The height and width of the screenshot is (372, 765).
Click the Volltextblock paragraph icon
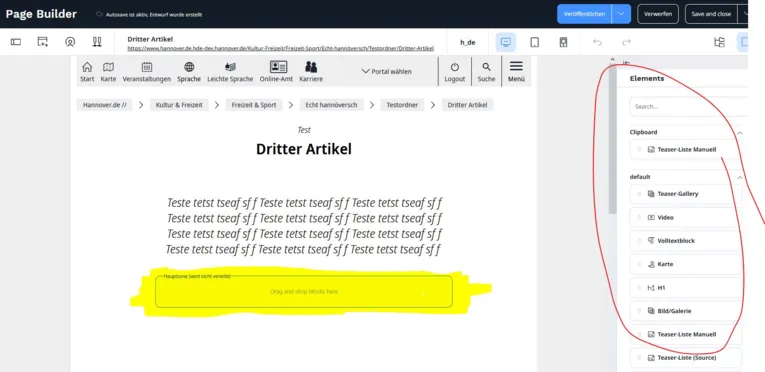[651, 241]
